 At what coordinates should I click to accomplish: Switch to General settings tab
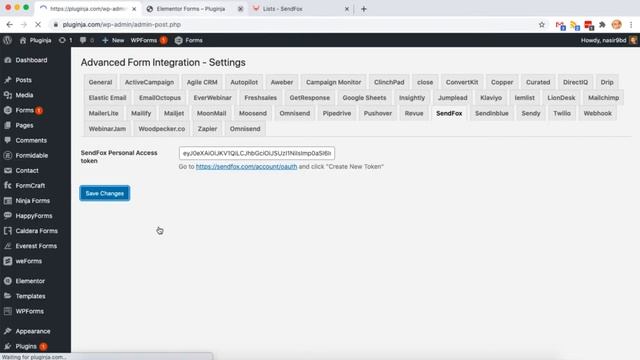[100, 82]
